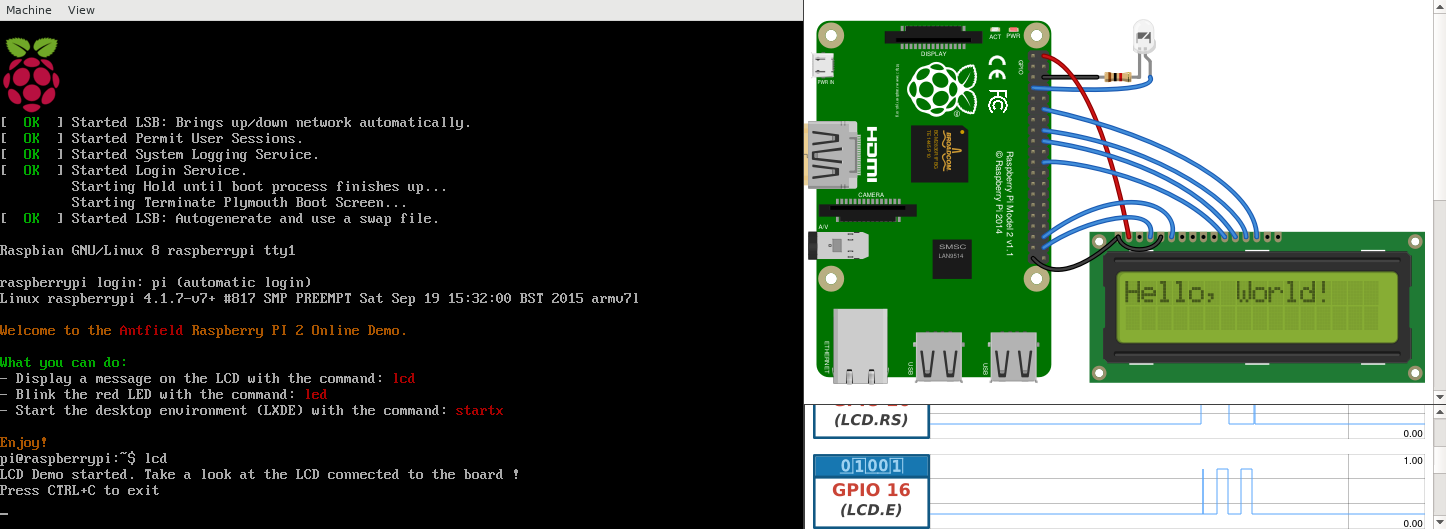Click the micro USB PWR IN port
This screenshot has height=529, width=1446.
pyautogui.click(x=825, y=66)
